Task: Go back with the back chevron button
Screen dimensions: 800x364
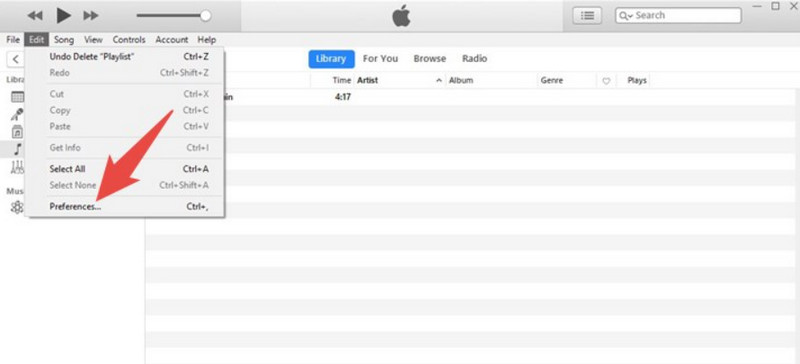Action: (16, 59)
